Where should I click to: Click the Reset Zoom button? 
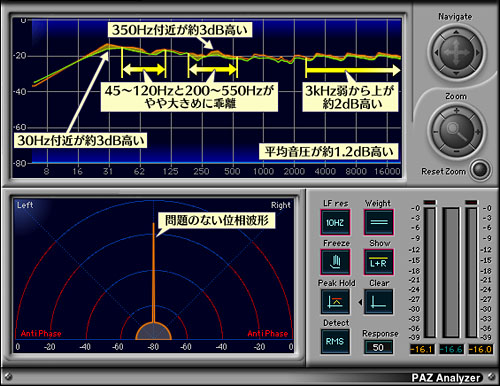[480, 170]
